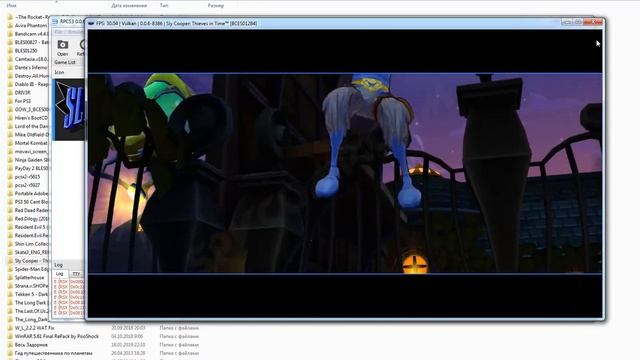
Task: Click the Размер column header in Explorer
Action: tap(216, 6)
